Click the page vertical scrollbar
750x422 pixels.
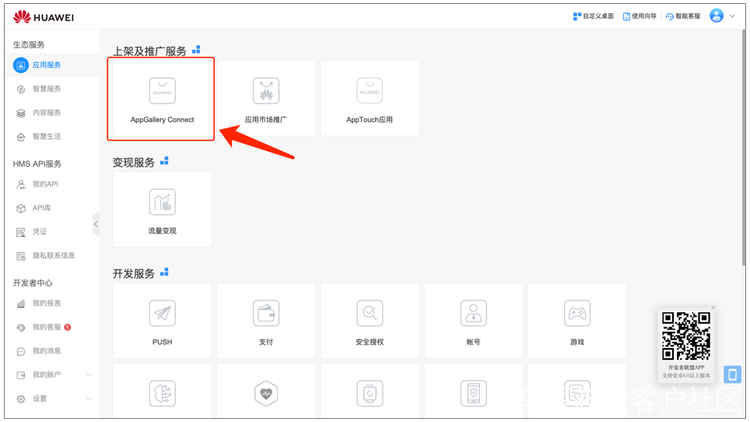point(744,148)
